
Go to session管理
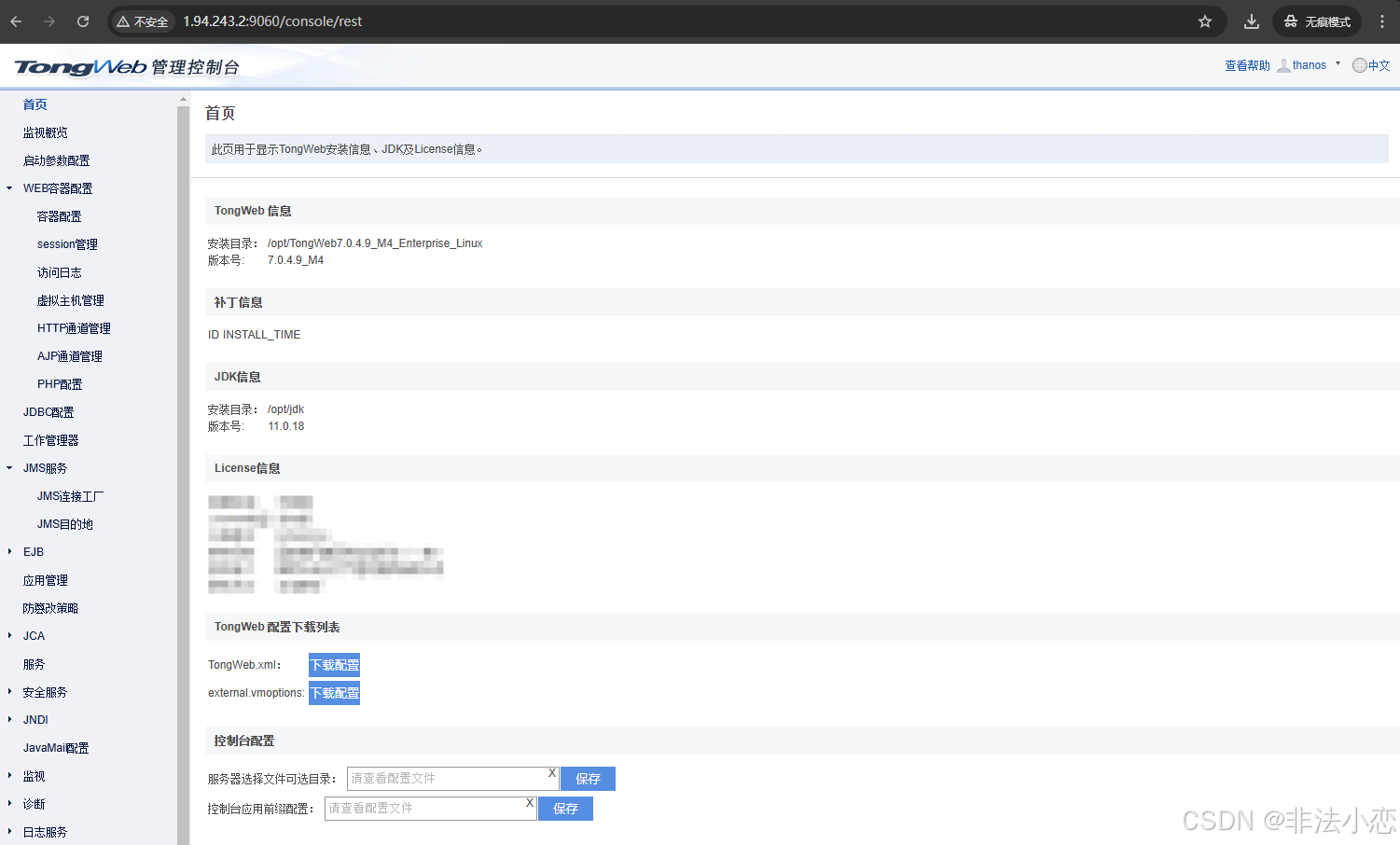[x=67, y=244]
